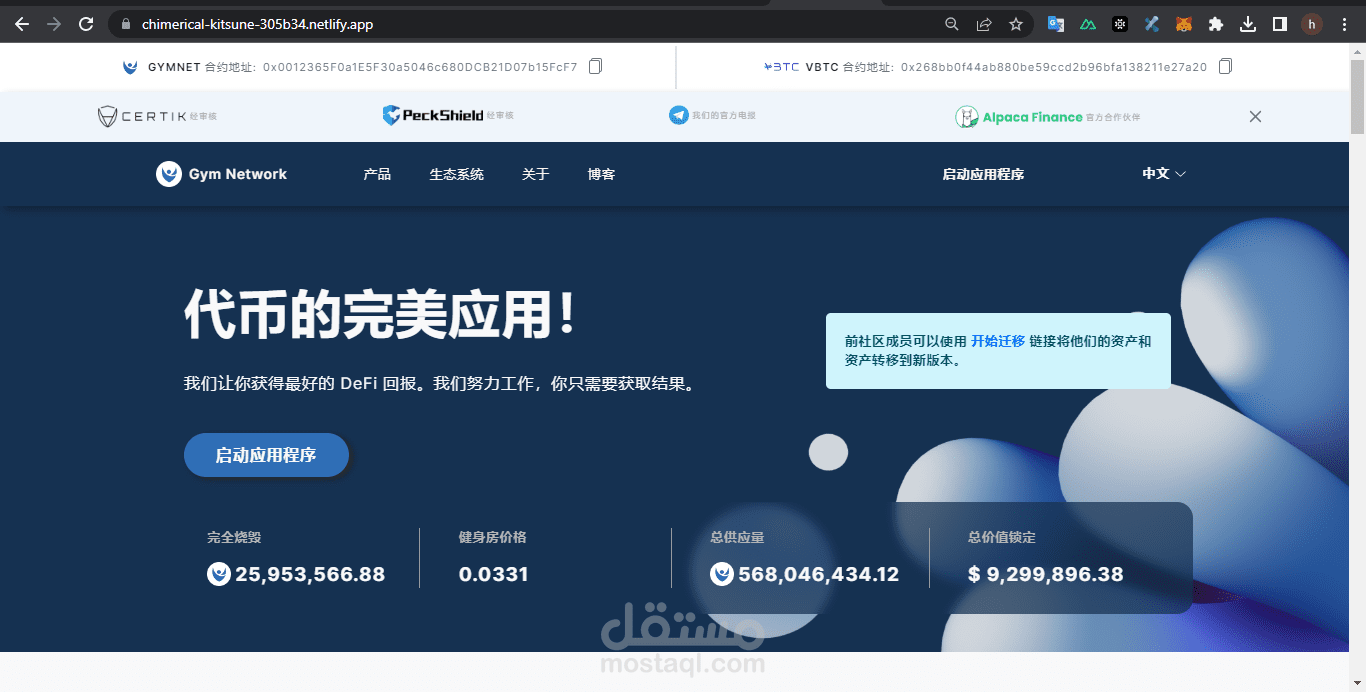
Task: Open the 中文 language dropdown
Action: pos(1163,173)
